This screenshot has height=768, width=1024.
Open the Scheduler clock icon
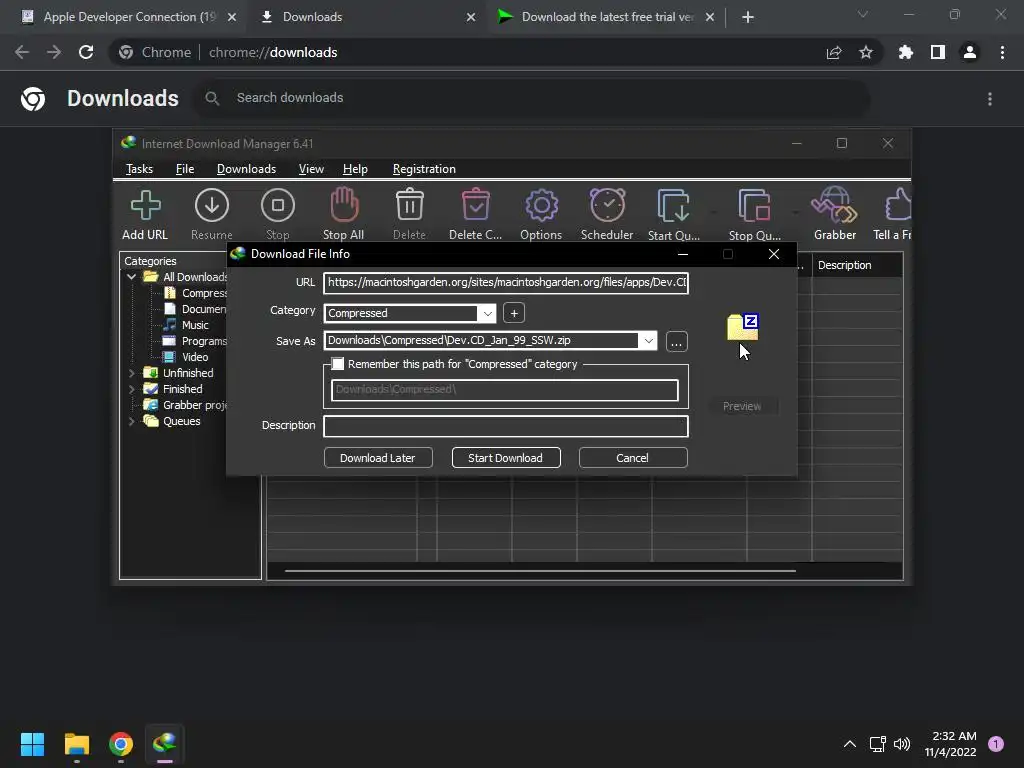pyautogui.click(x=607, y=205)
